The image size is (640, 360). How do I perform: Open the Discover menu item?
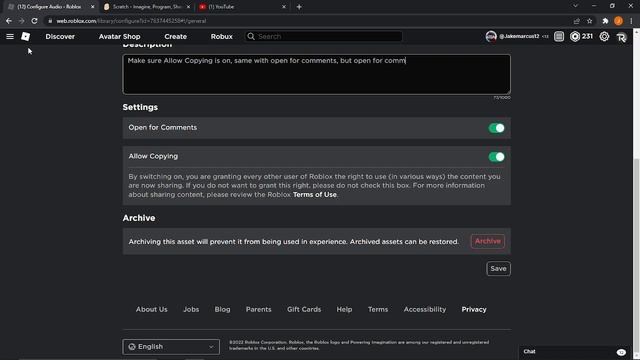coord(60,36)
